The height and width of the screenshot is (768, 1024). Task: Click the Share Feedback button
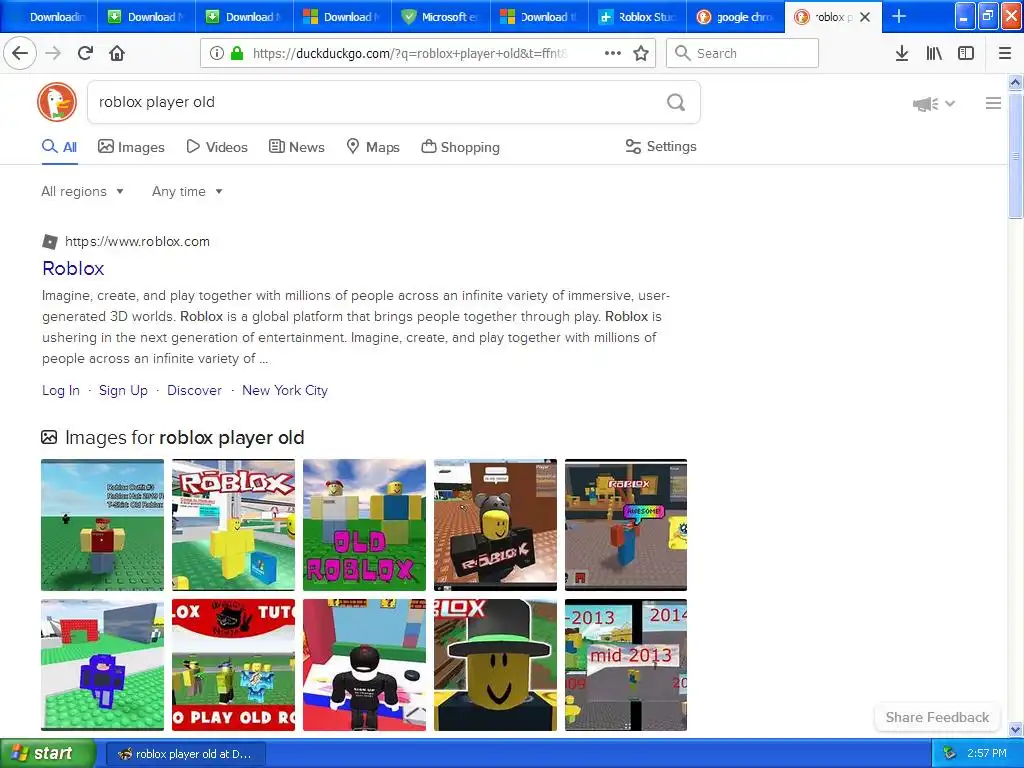[937, 717]
